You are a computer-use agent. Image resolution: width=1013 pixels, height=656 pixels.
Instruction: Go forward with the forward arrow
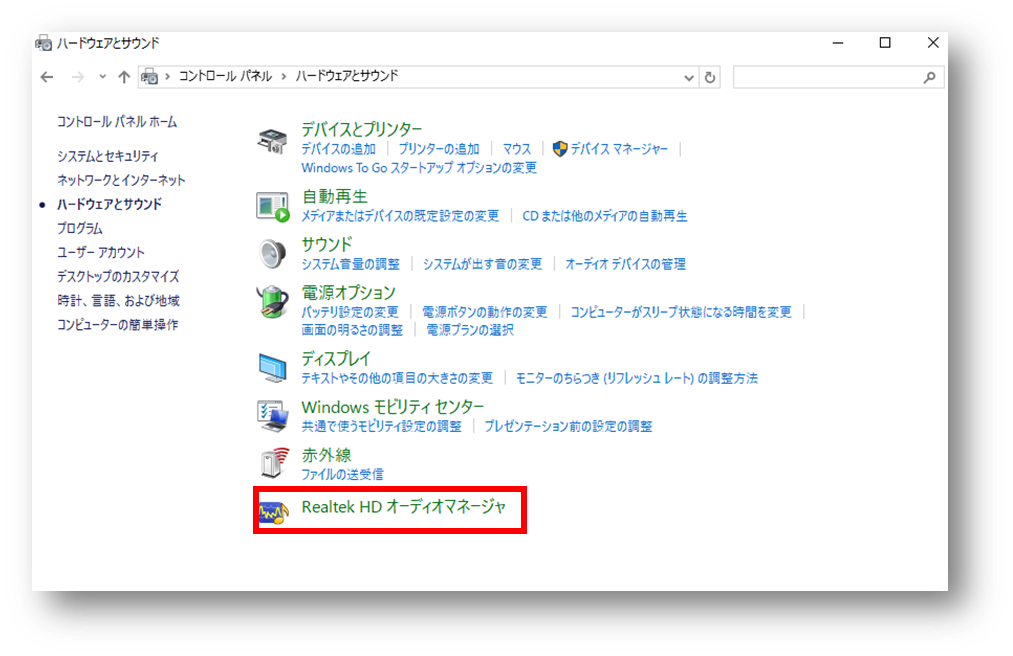(78, 77)
